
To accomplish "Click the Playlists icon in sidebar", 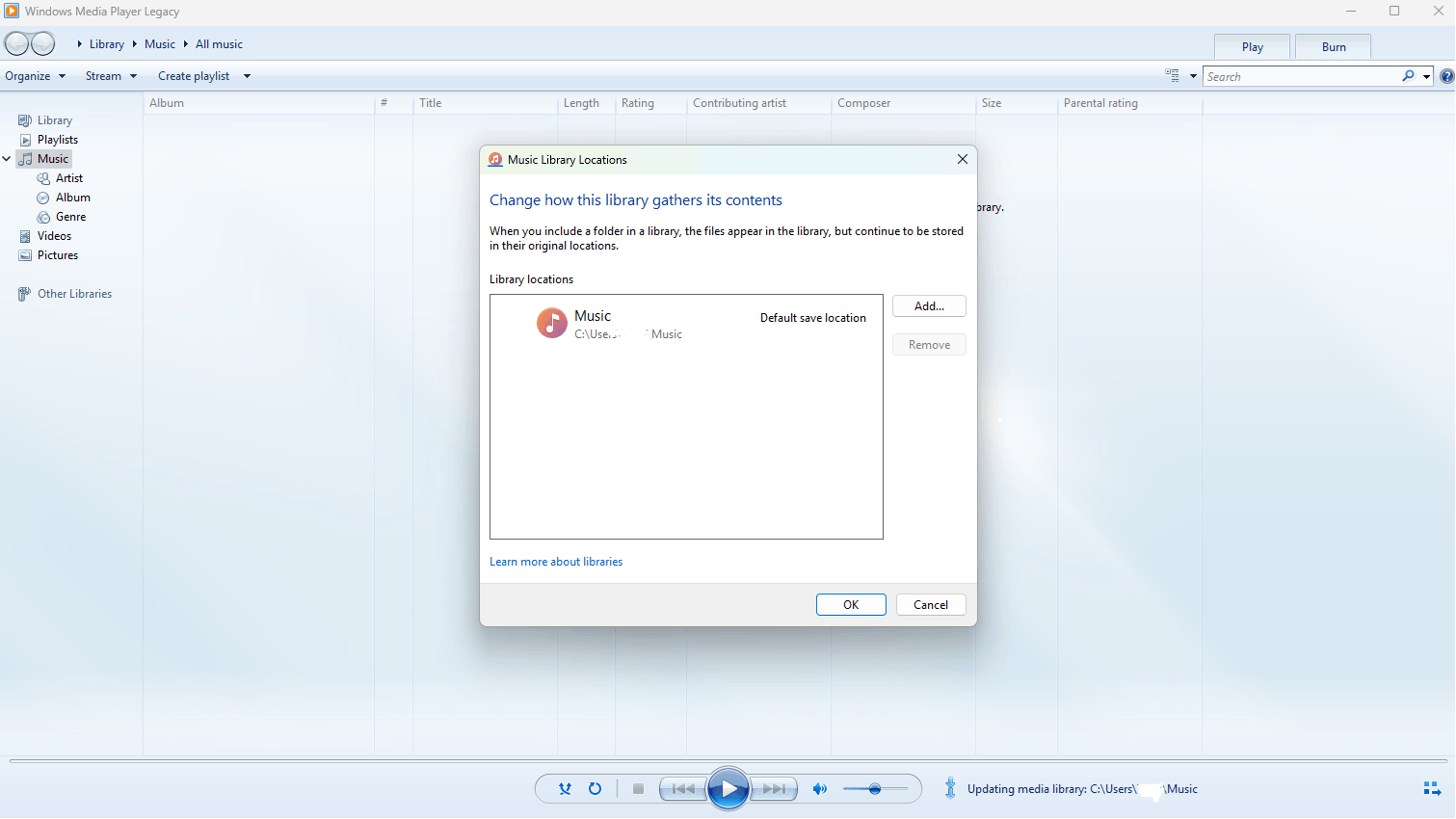I will pyautogui.click(x=25, y=140).
